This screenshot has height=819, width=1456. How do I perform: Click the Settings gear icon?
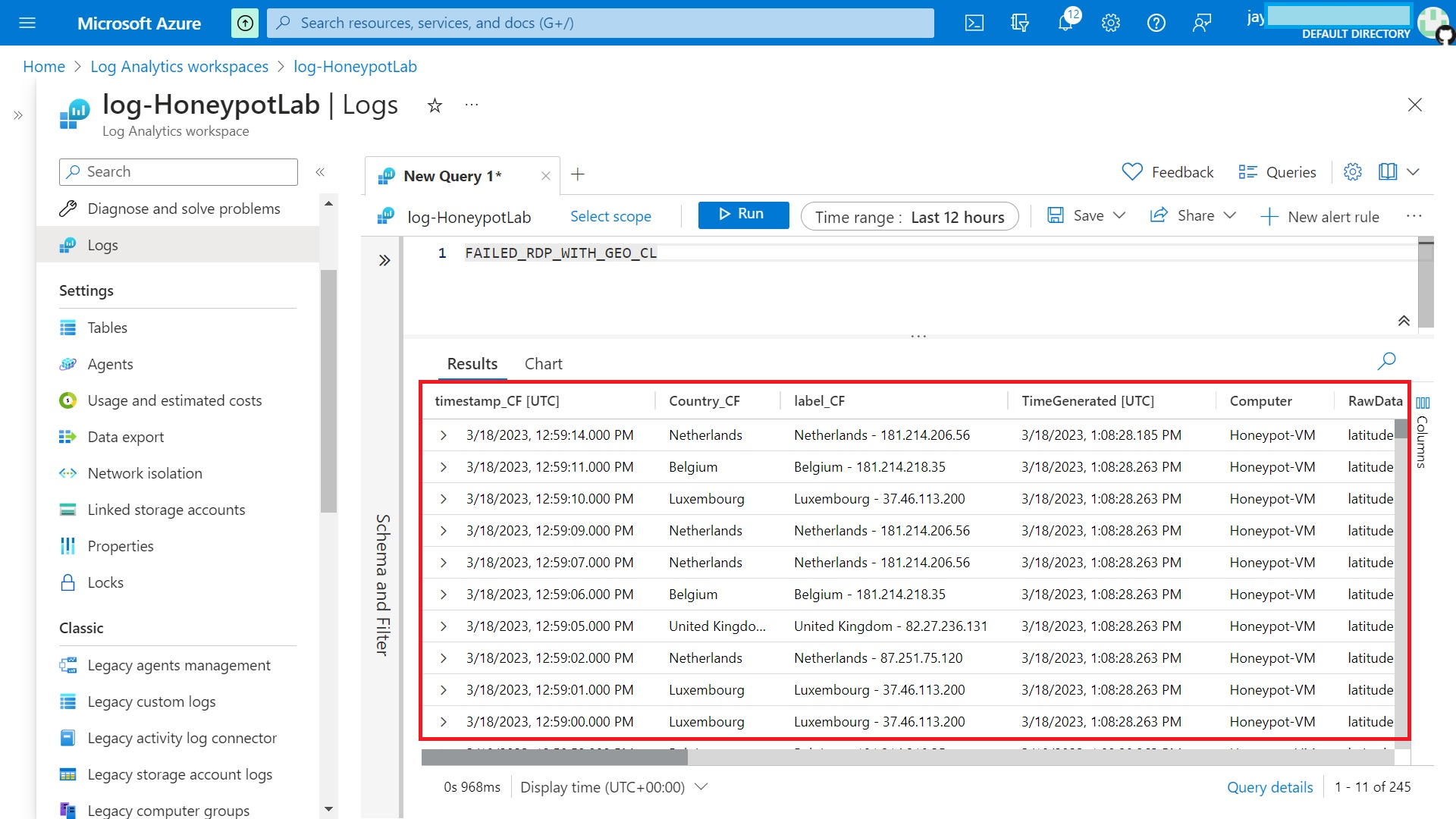pyautogui.click(x=1111, y=22)
